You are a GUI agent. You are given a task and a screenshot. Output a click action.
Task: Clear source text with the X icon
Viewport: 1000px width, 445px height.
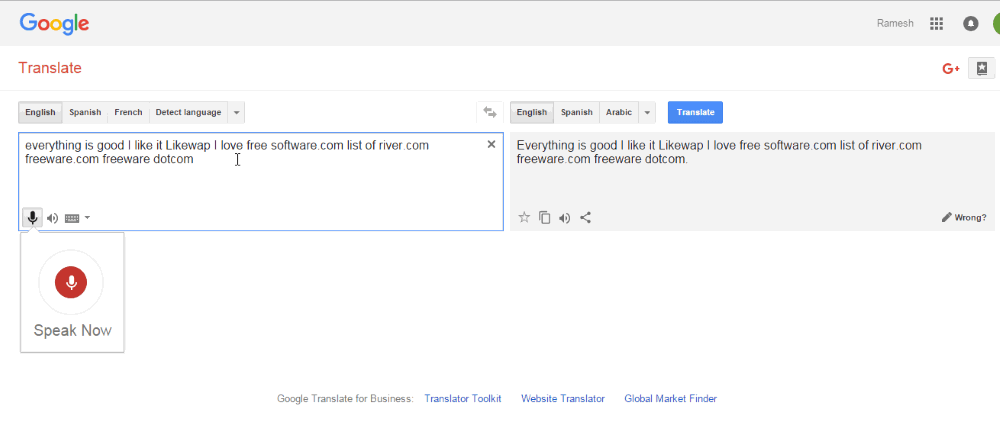[x=491, y=145]
